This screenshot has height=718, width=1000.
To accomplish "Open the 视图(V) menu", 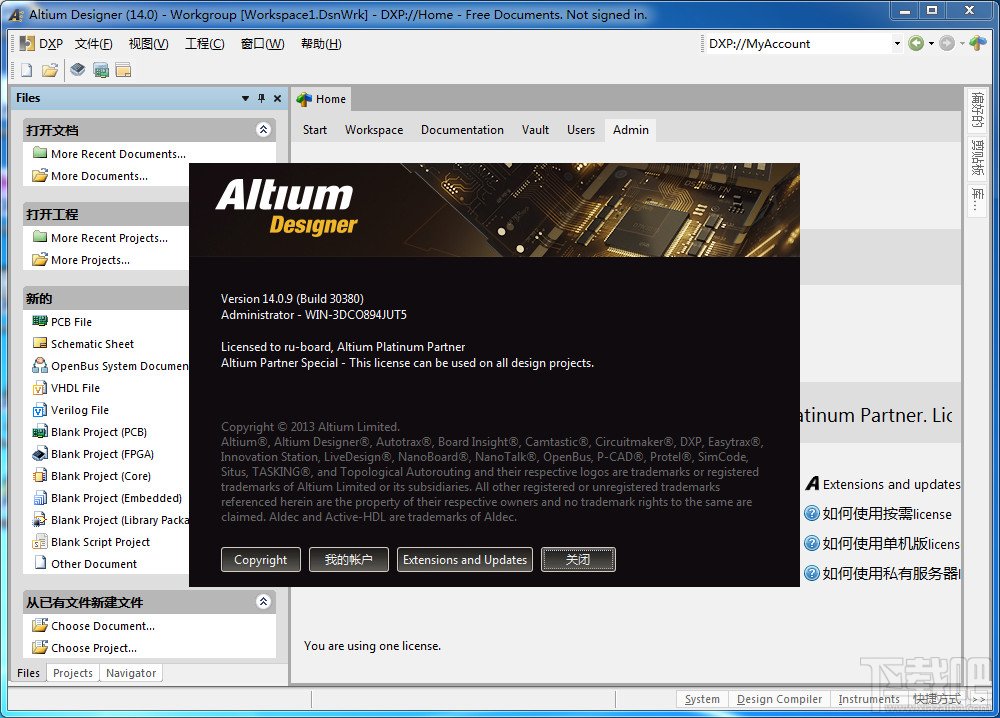I will pyautogui.click(x=149, y=43).
